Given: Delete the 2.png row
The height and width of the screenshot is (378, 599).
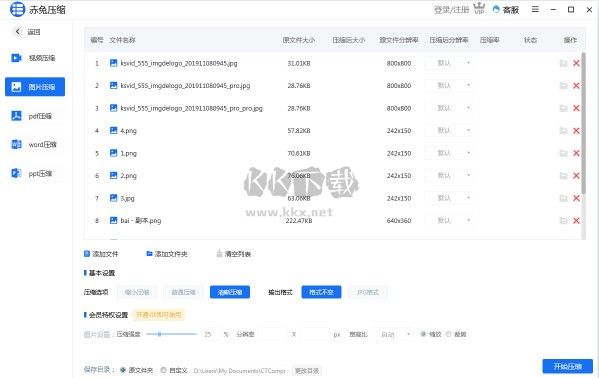Looking at the screenshot, I should (576, 176).
